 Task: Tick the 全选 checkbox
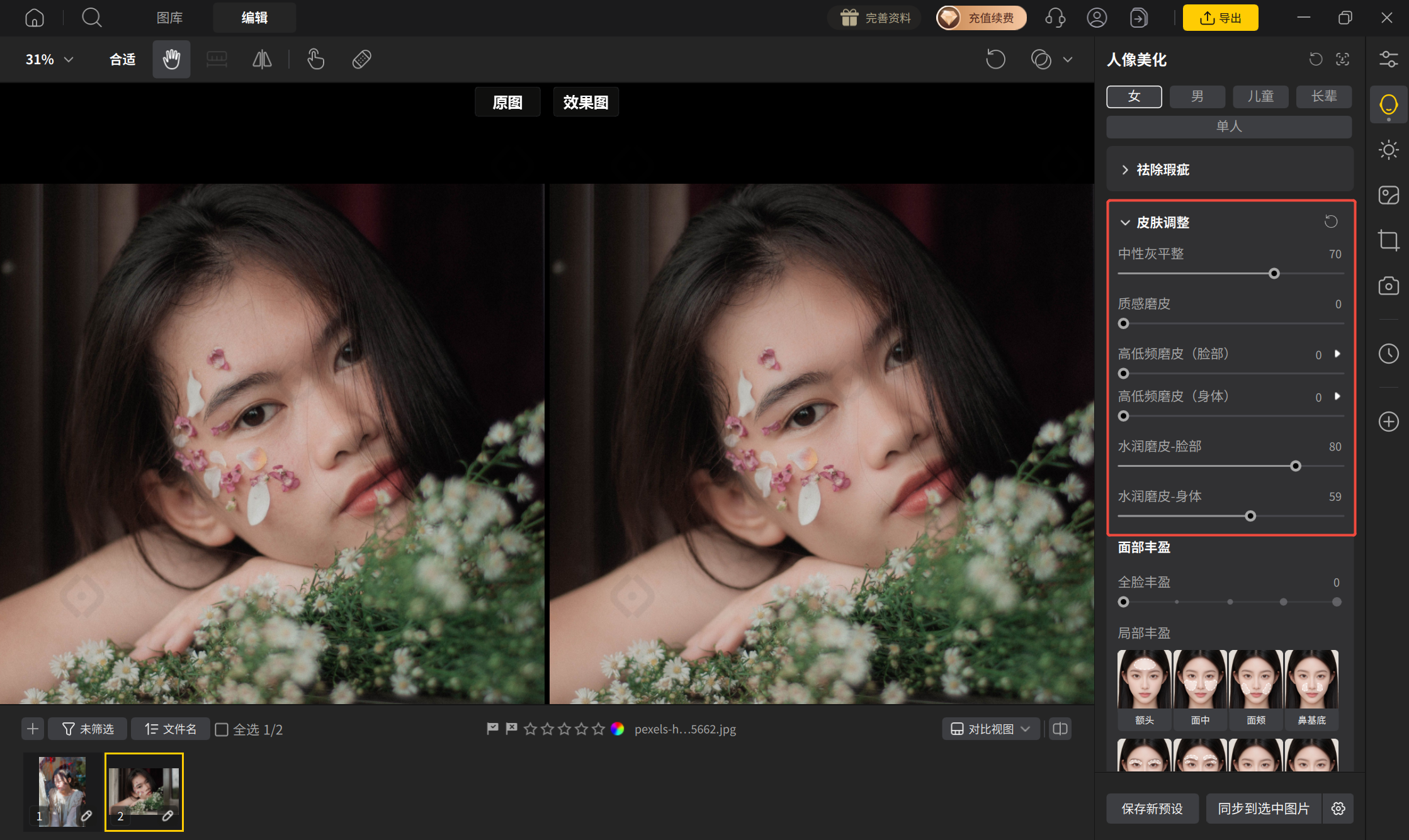[x=222, y=729]
